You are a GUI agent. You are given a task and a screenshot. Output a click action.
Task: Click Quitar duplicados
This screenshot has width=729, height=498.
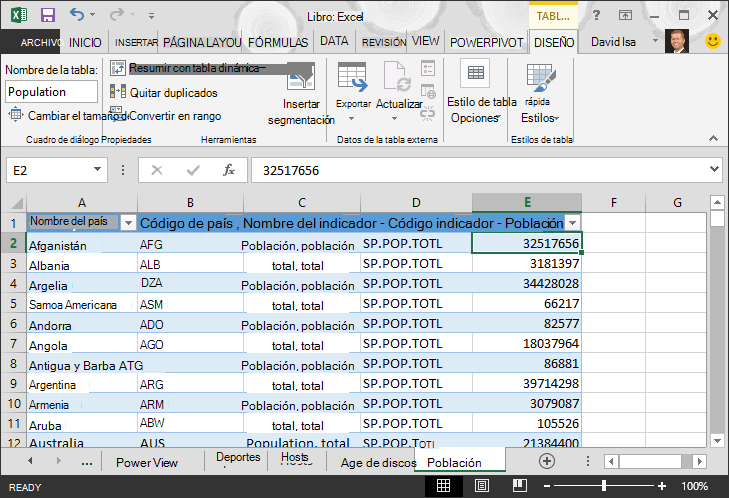[x=164, y=92]
